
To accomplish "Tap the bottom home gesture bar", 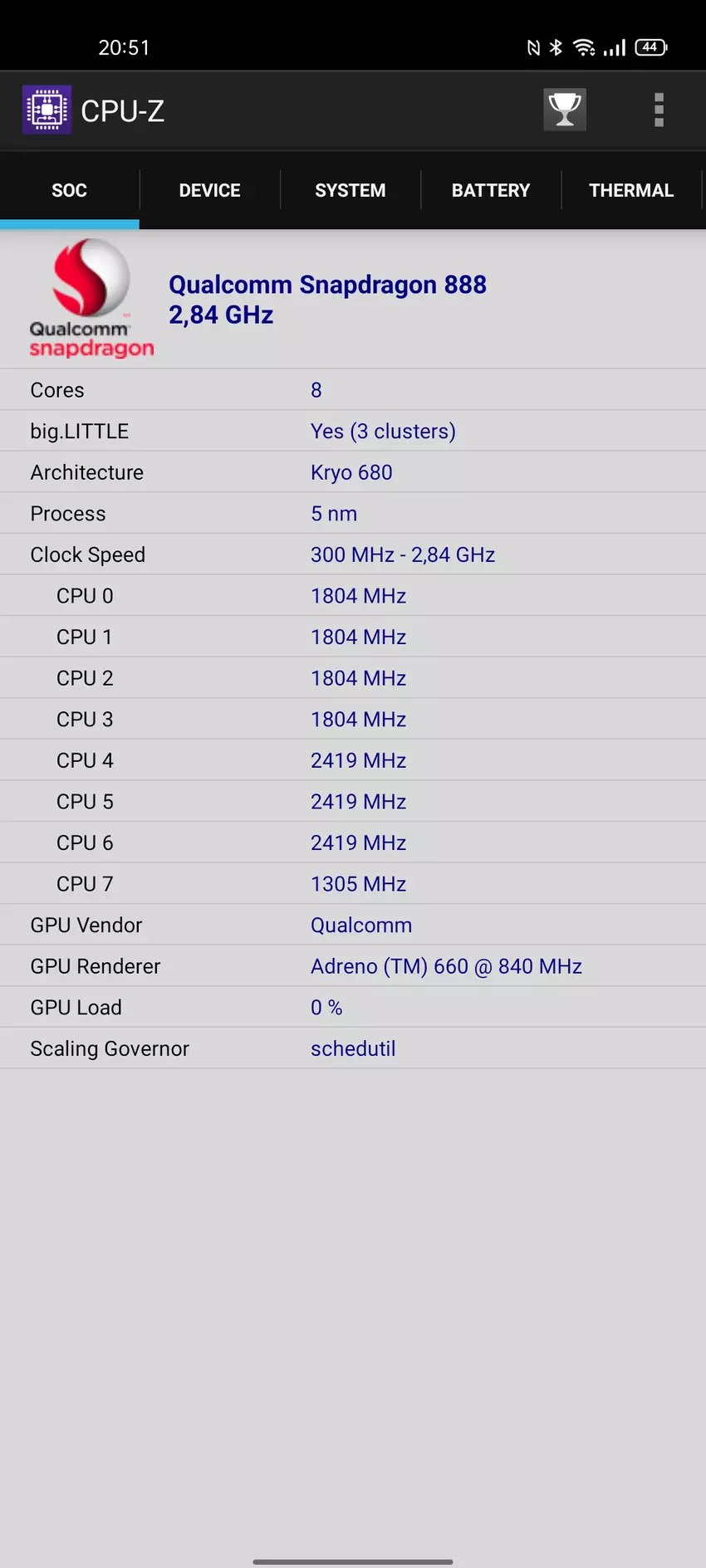I will (x=353, y=1561).
